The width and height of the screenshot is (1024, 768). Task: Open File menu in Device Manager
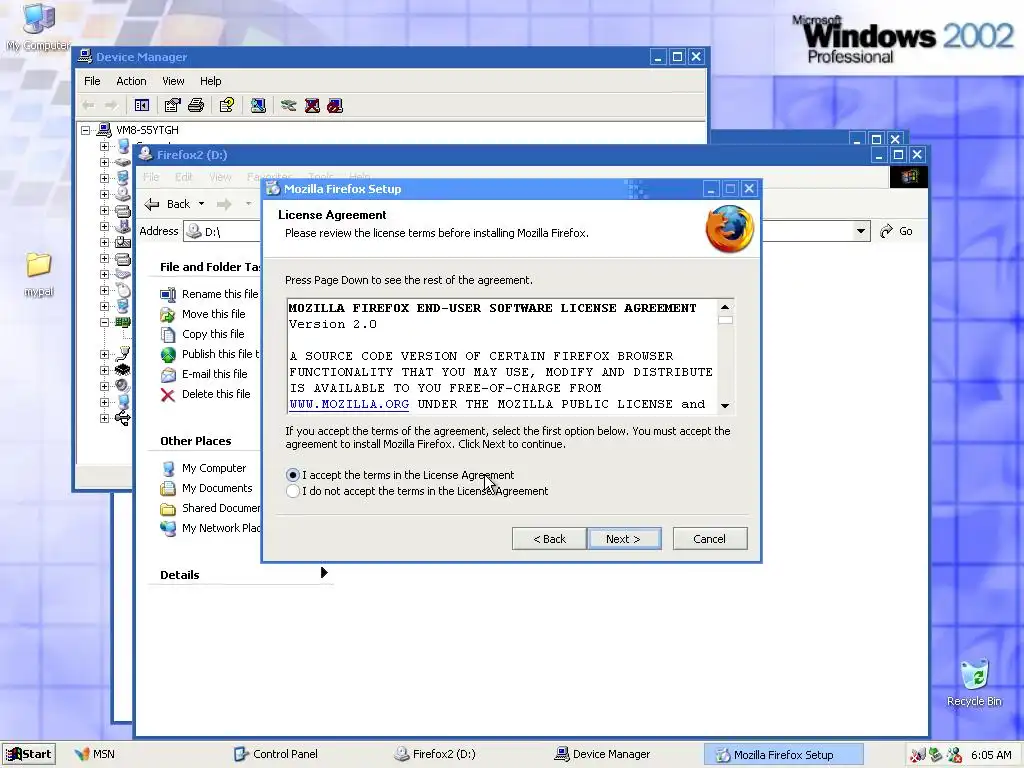tap(92, 81)
